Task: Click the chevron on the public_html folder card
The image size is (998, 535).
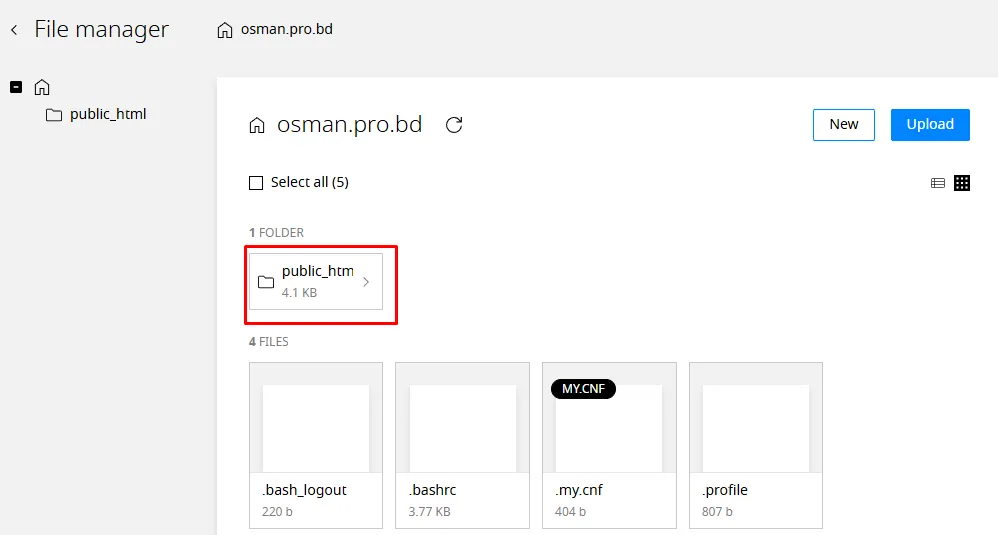Action: (x=366, y=282)
